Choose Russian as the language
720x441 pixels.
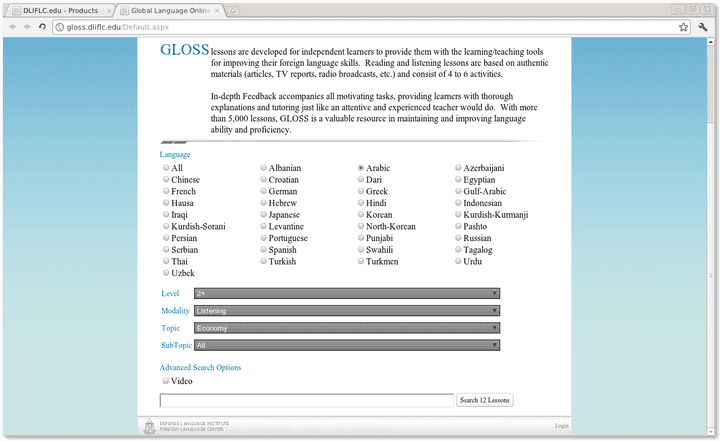459,239
